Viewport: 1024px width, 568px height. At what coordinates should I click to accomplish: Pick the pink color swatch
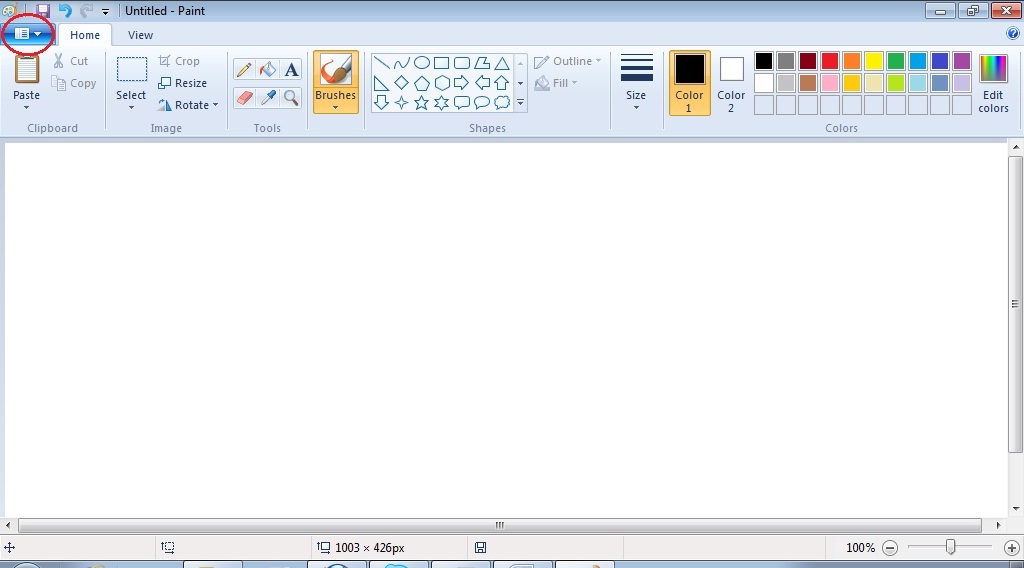[830, 83]
